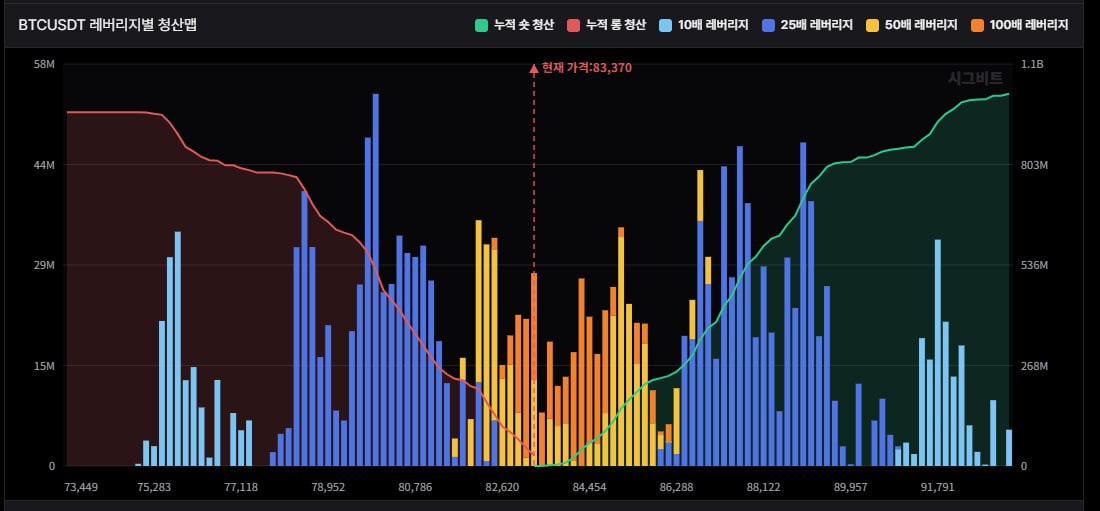Click the 84,454 price axis label
This screenshot has height=511, width=1100.
pyautogui.click(x=589, y=487)
